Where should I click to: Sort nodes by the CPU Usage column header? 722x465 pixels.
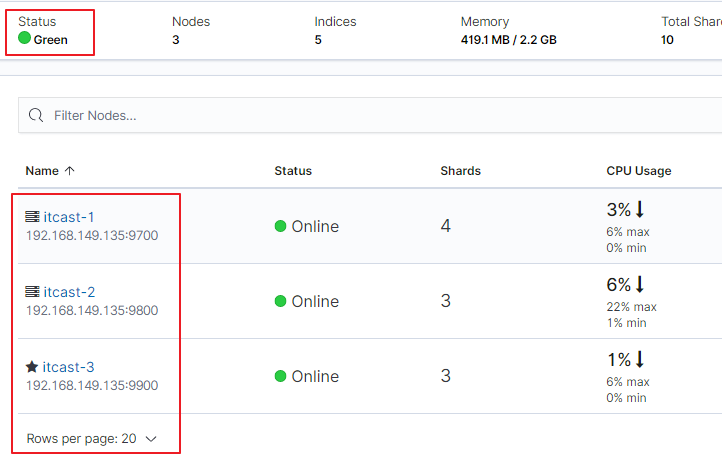[638, 171]
